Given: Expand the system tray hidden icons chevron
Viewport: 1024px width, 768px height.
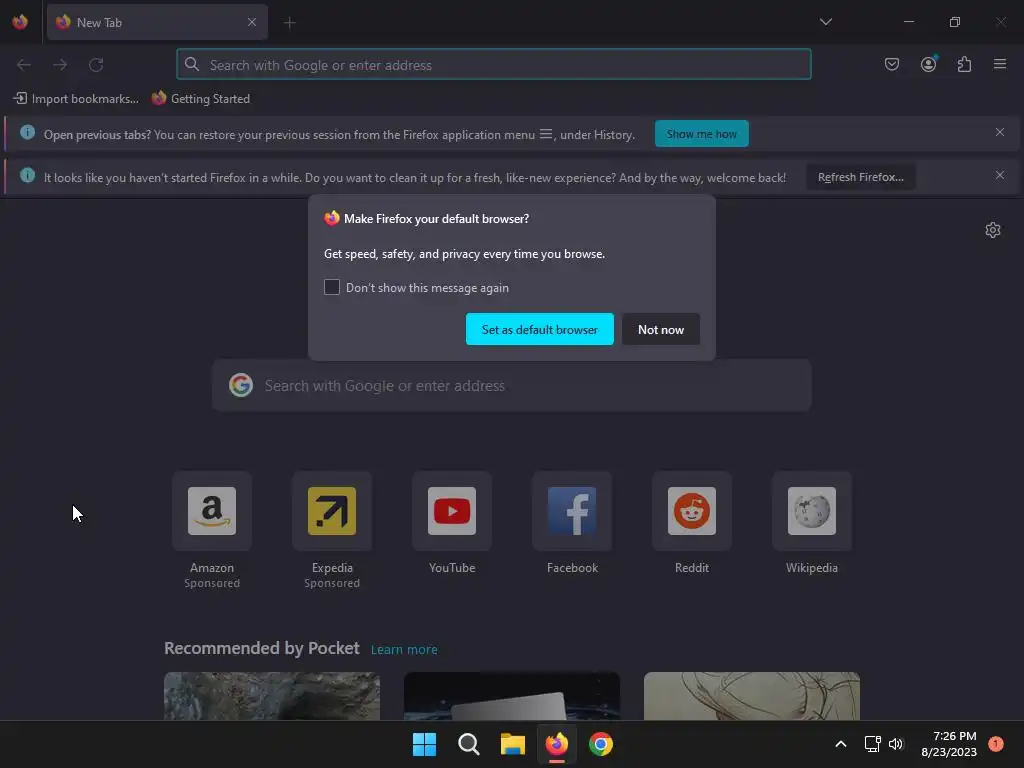Looking at the screenshot, I should click(840, 744).
